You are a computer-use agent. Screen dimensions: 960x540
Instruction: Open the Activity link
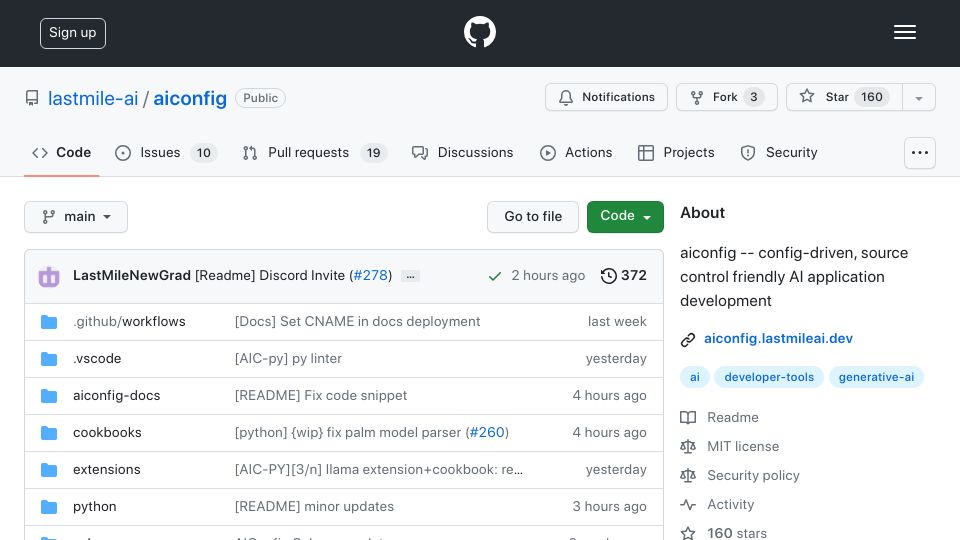click(730, 504)
